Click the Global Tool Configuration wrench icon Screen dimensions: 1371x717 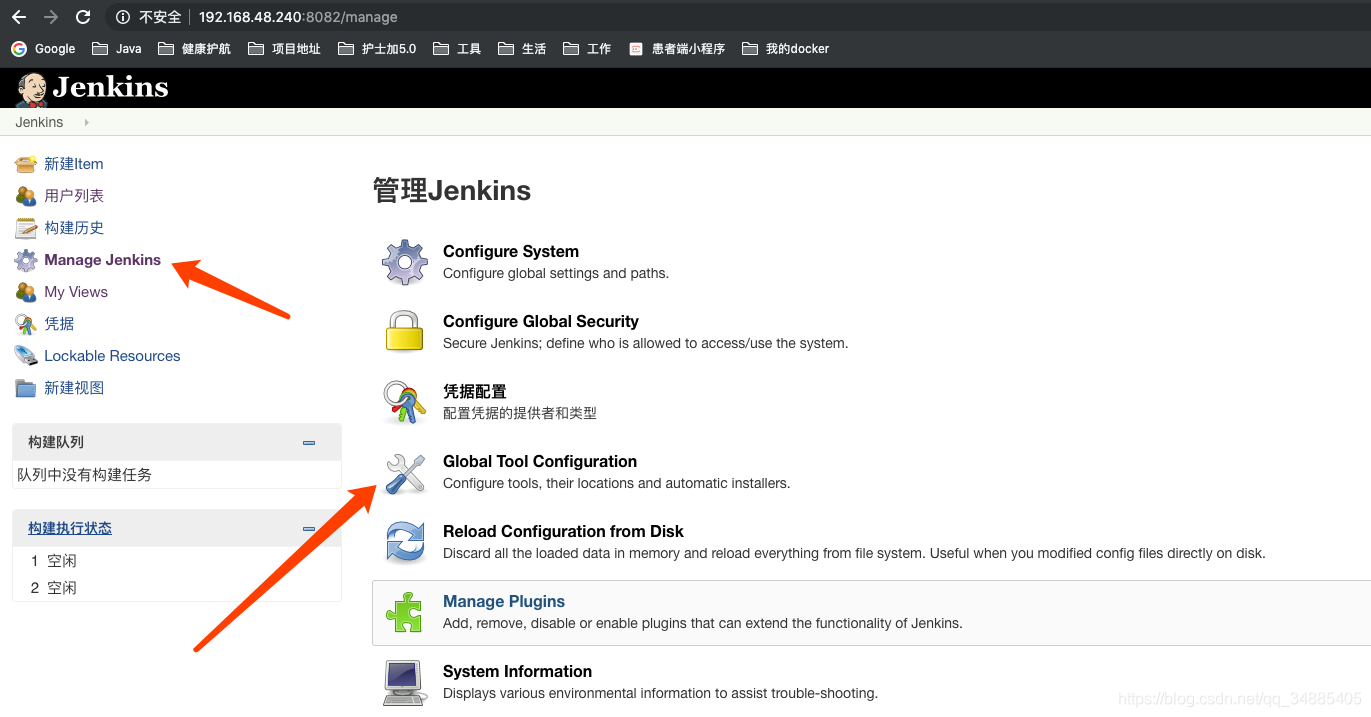405,472
